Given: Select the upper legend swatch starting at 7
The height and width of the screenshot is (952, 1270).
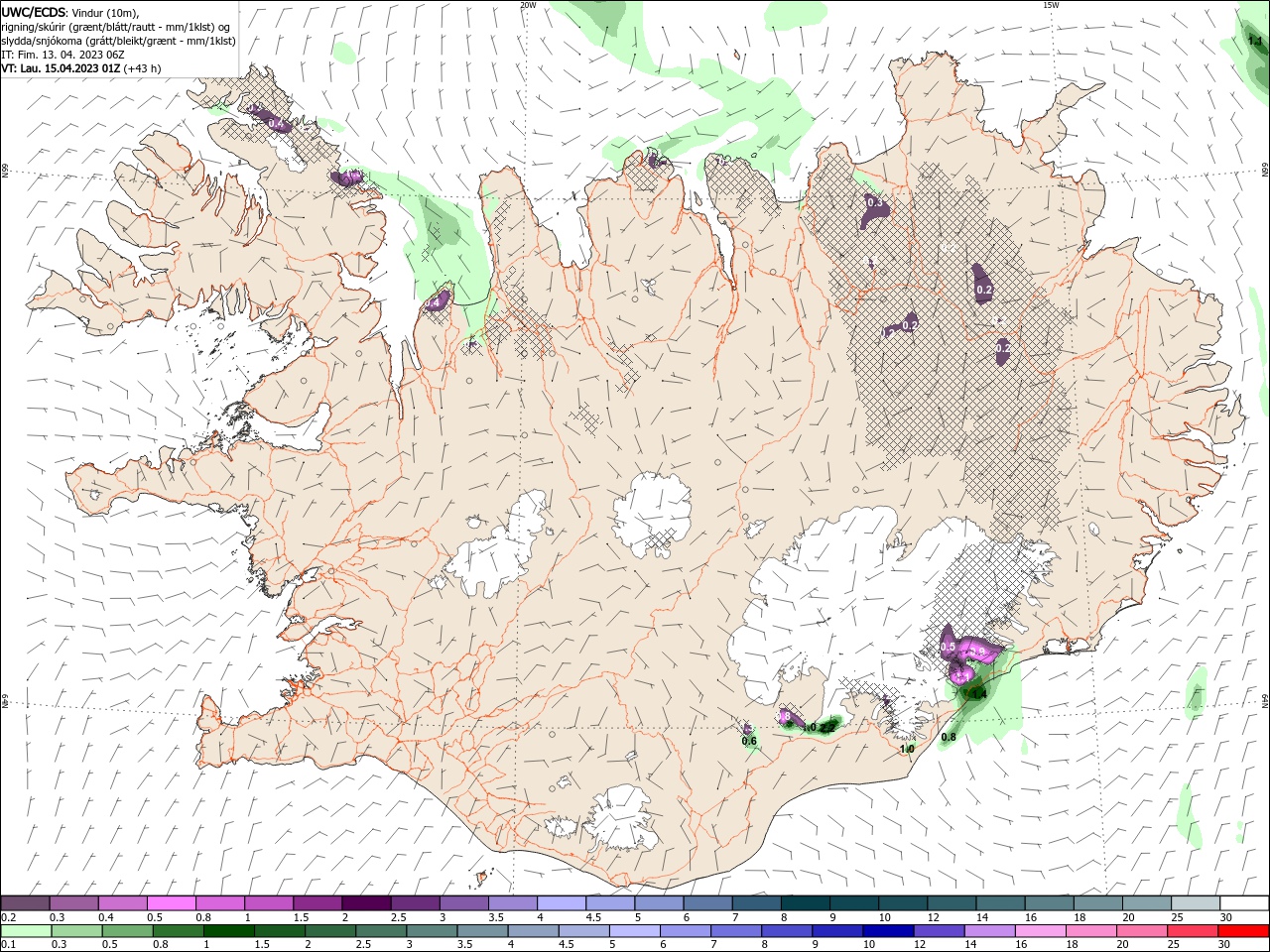Looking at the screenshot, I should pyautogui.click(x=757, y=902).
